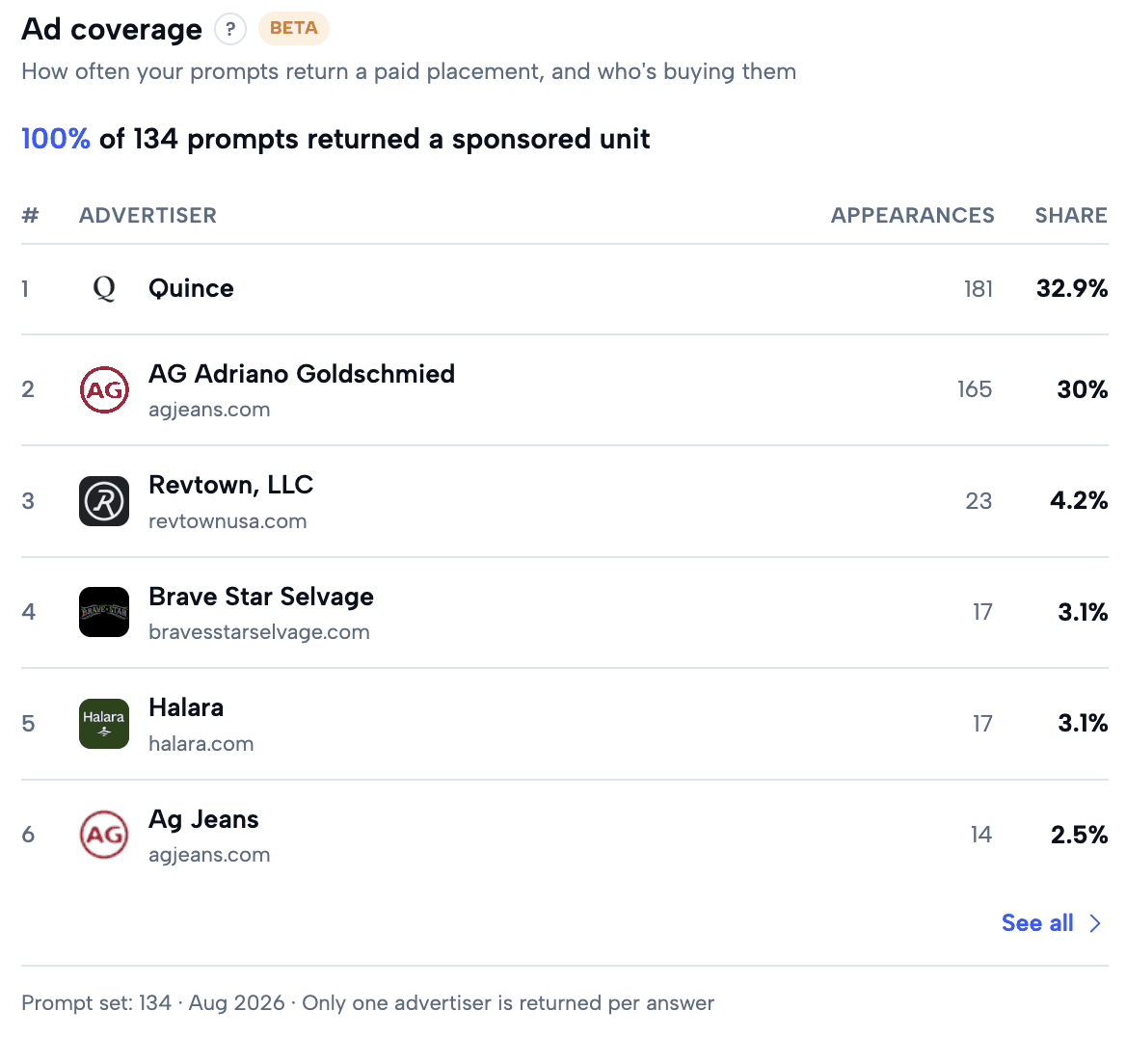
Task: Click the 32.9% share value
Action: (1072, 288)
